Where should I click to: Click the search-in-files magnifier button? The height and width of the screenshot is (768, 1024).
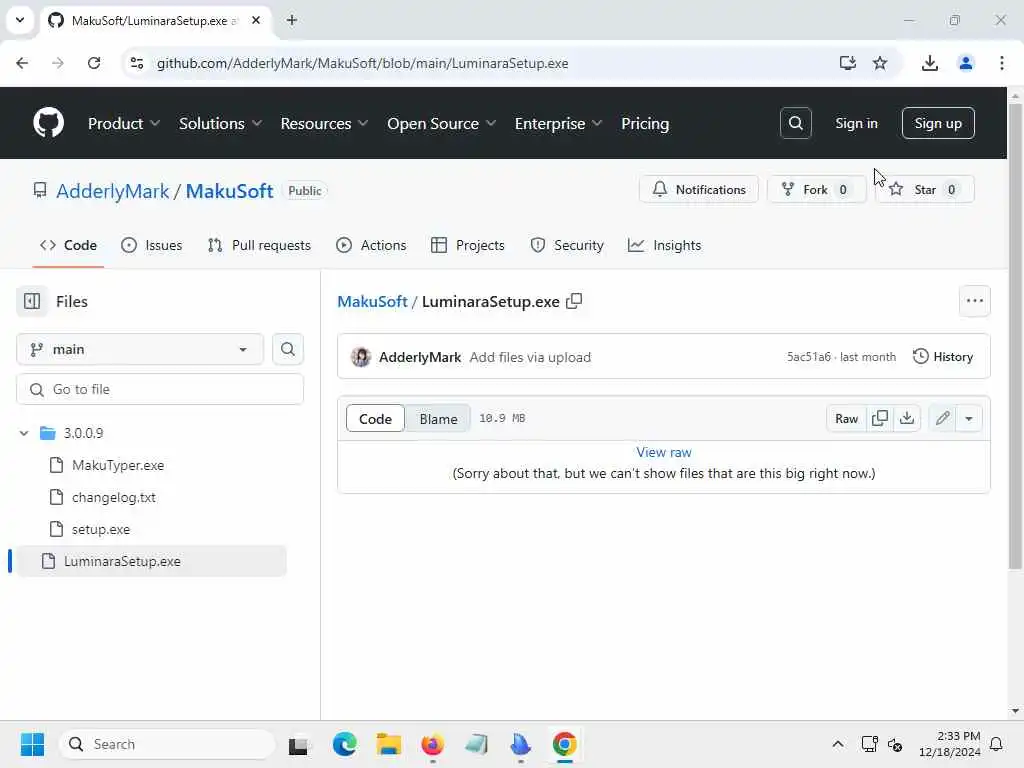(x=287, y=349)
